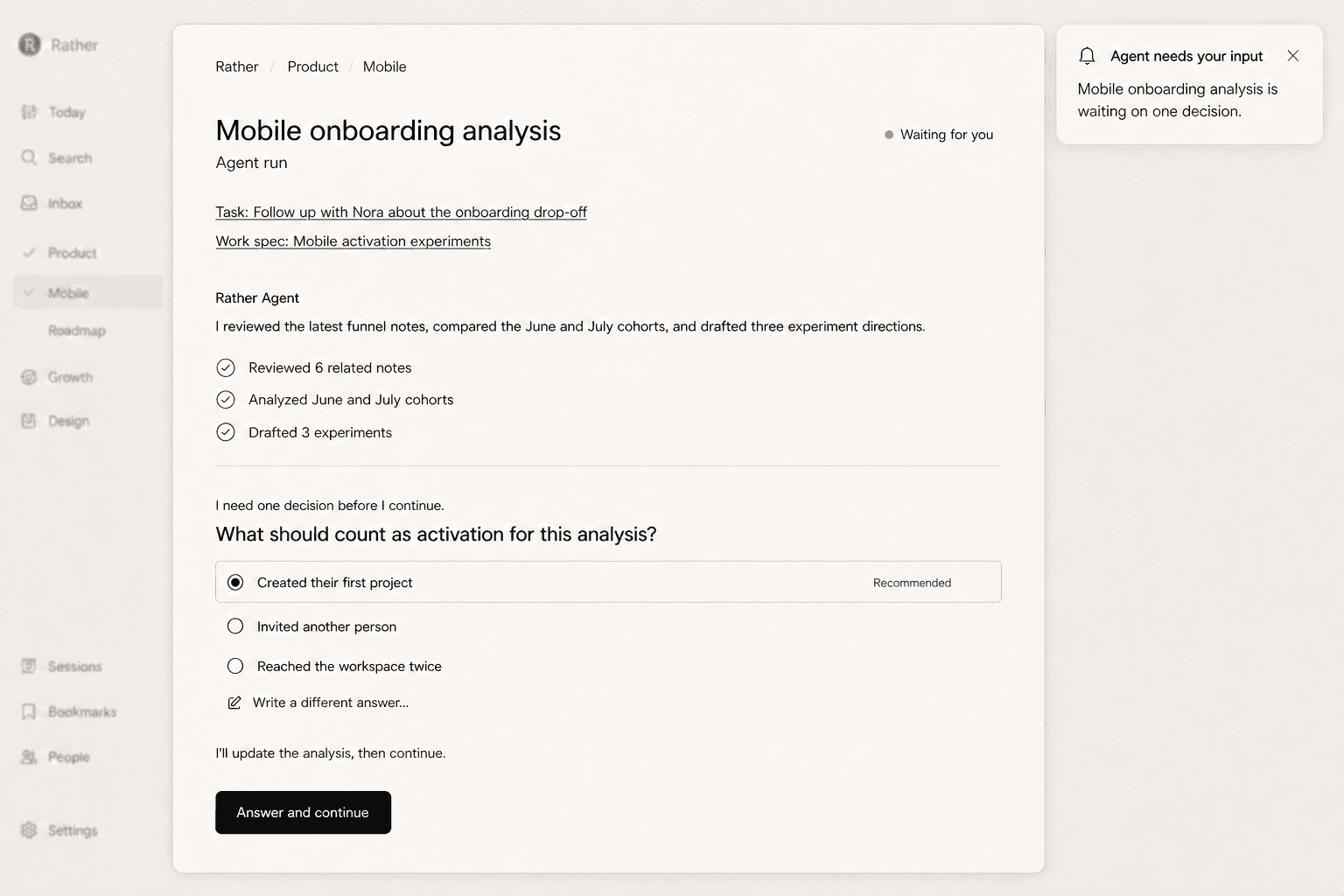
Task: Click the Growth globe icon
Action: point(29,377)
